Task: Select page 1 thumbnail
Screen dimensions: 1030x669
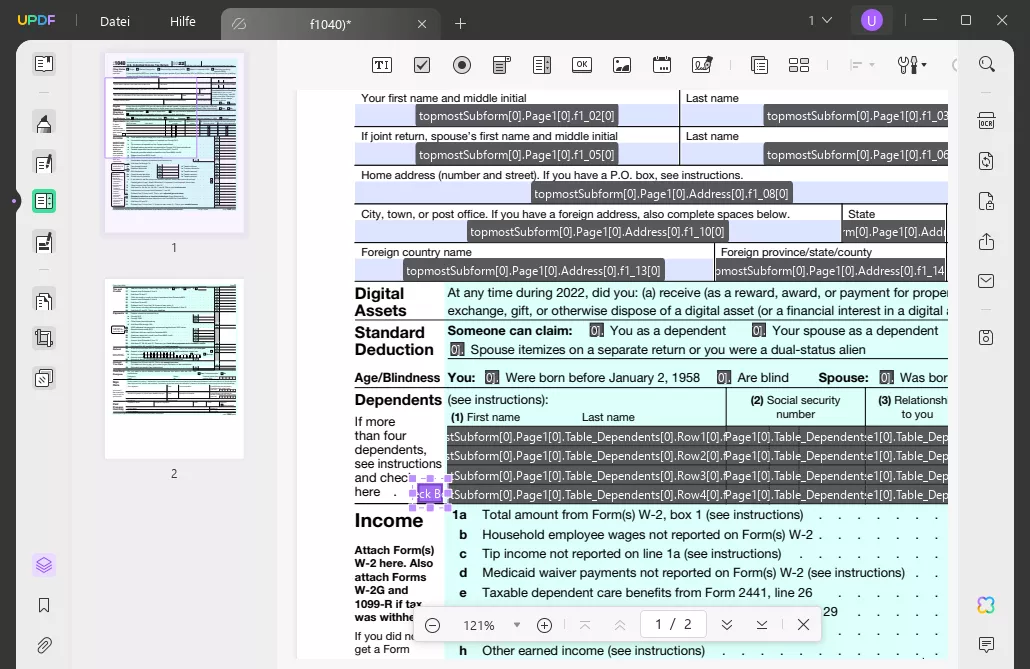Action: (174, 143)
